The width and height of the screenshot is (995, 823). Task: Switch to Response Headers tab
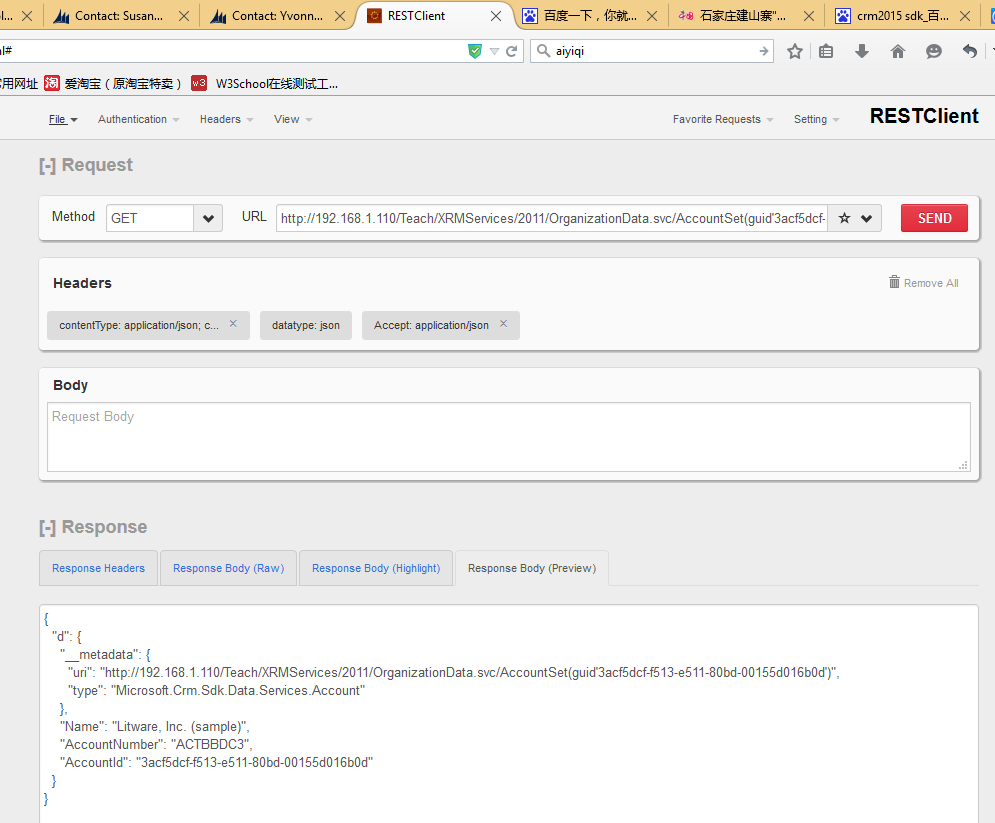pyautogui.click(x=98, y=568)
